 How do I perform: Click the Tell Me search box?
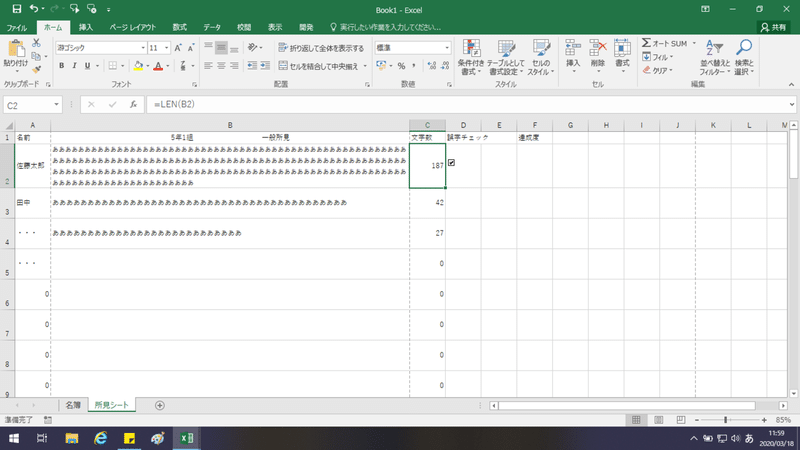pyautogui.click(x=385, y=27)
